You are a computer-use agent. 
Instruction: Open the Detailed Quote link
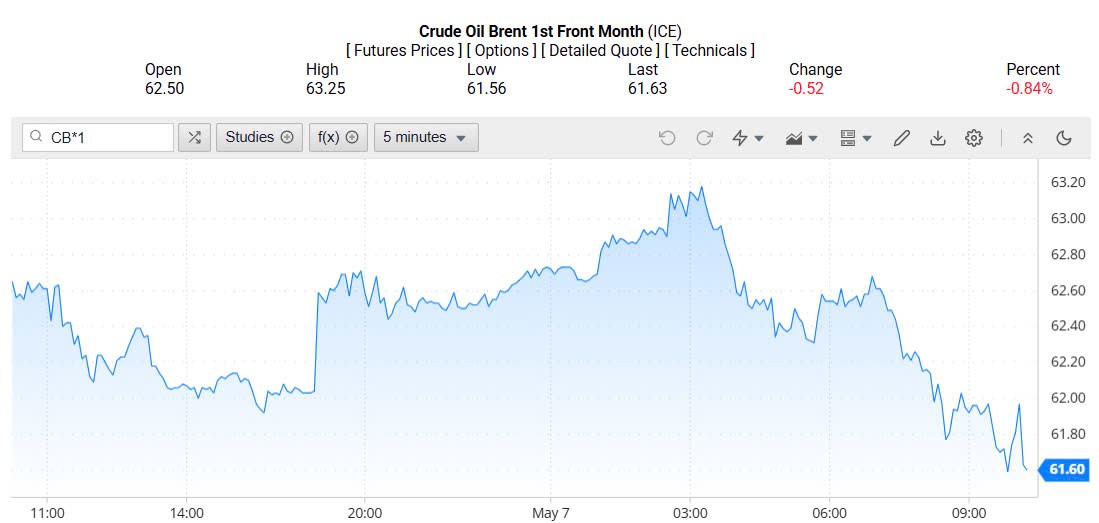tap(600, 50)
